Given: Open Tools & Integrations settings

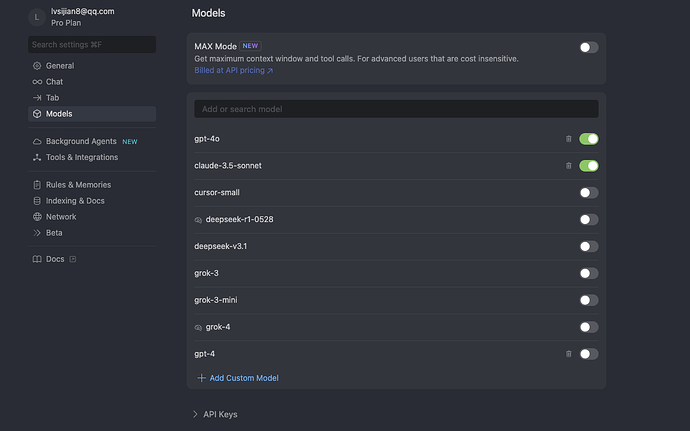Looking at the screenshot, I should click(x=92, y=157).
